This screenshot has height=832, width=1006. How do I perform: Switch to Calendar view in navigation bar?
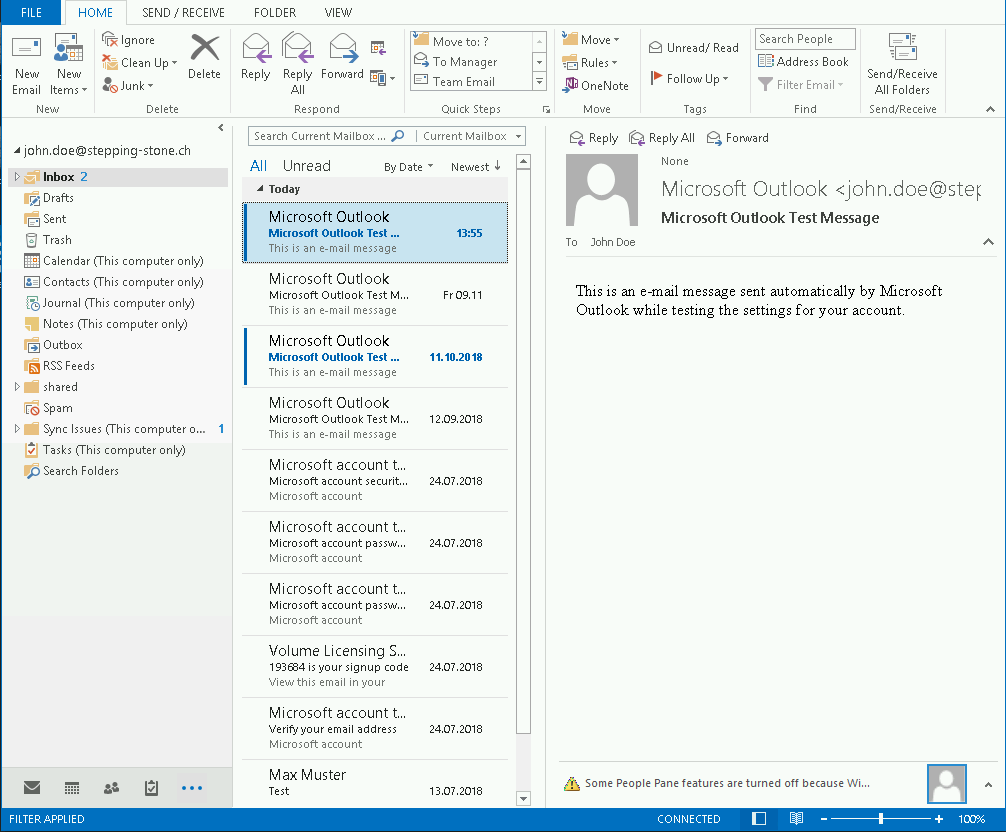click(72, 788)
